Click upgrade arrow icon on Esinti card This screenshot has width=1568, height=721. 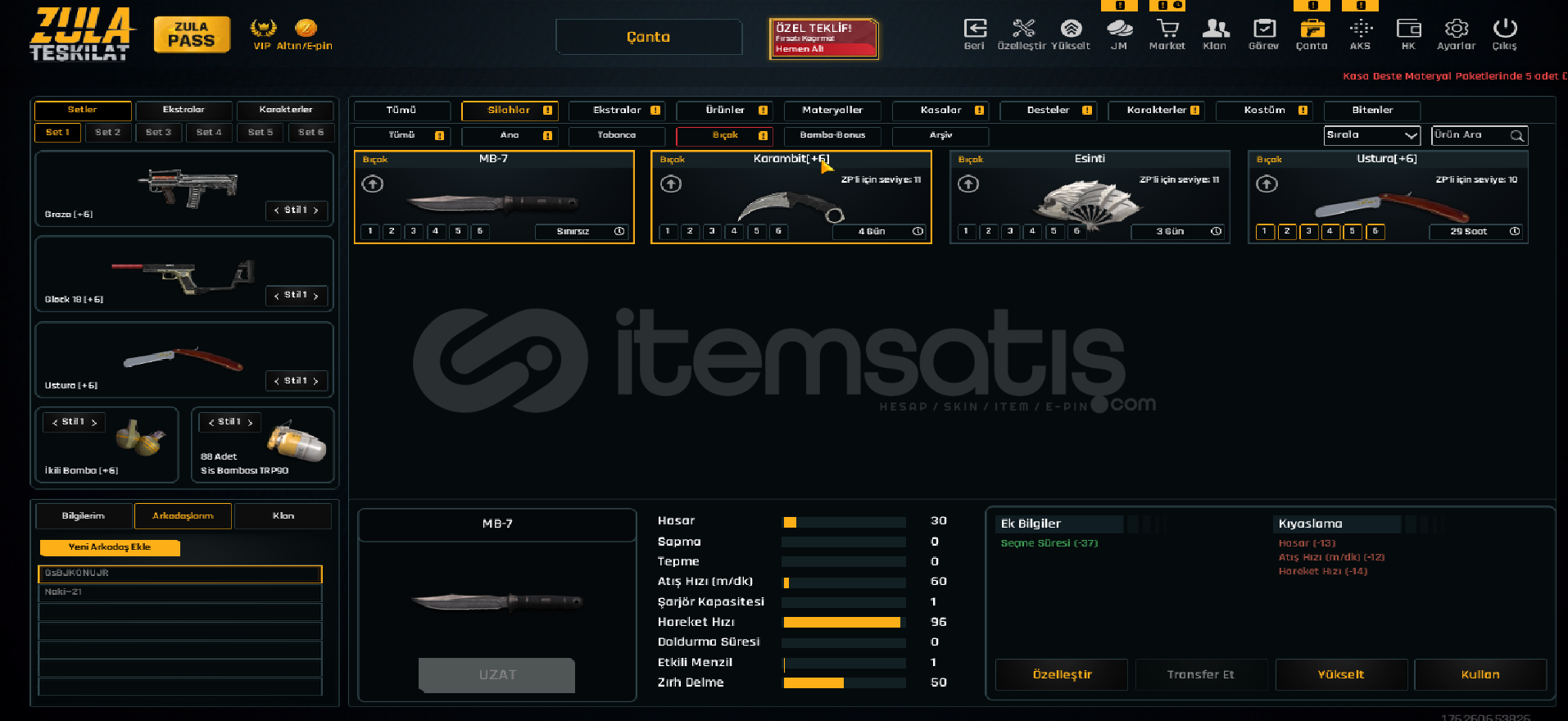point(968,184)
